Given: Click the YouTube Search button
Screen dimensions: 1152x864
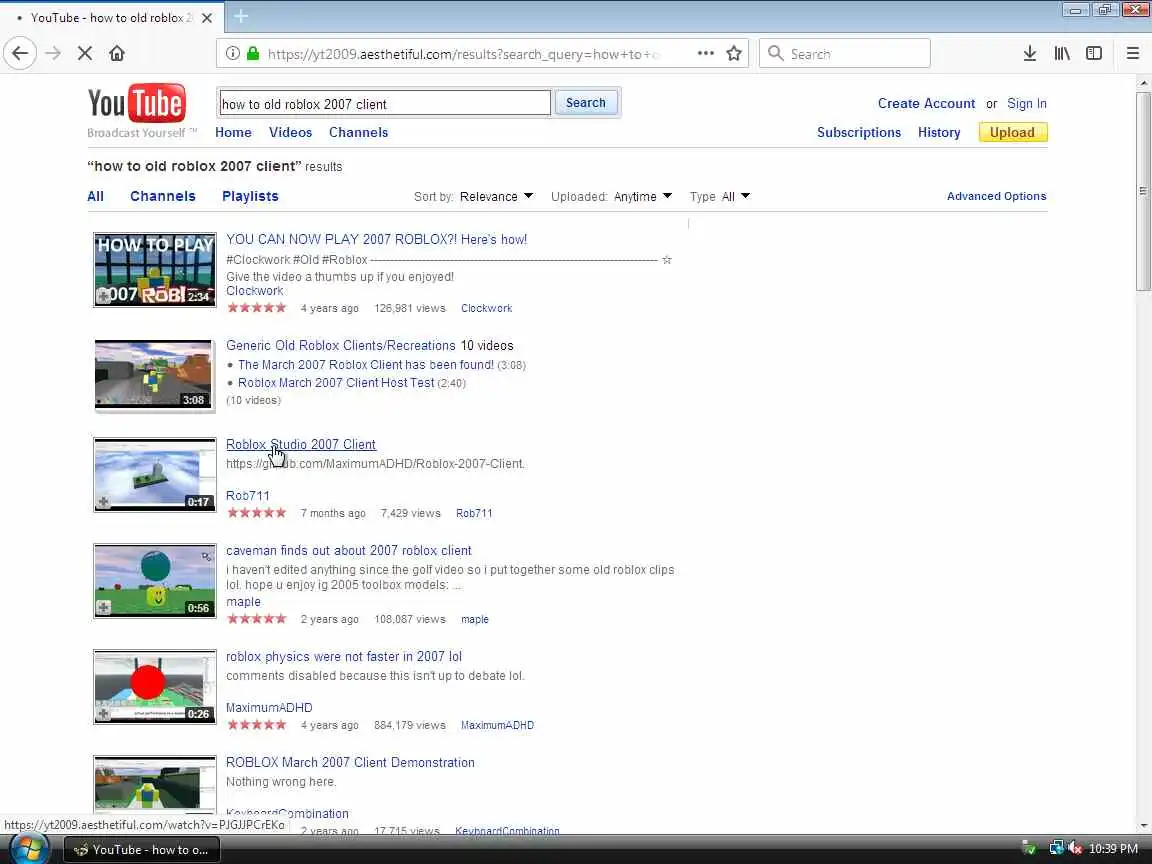Looking at the screenshot, I should [x=586, y=103].
